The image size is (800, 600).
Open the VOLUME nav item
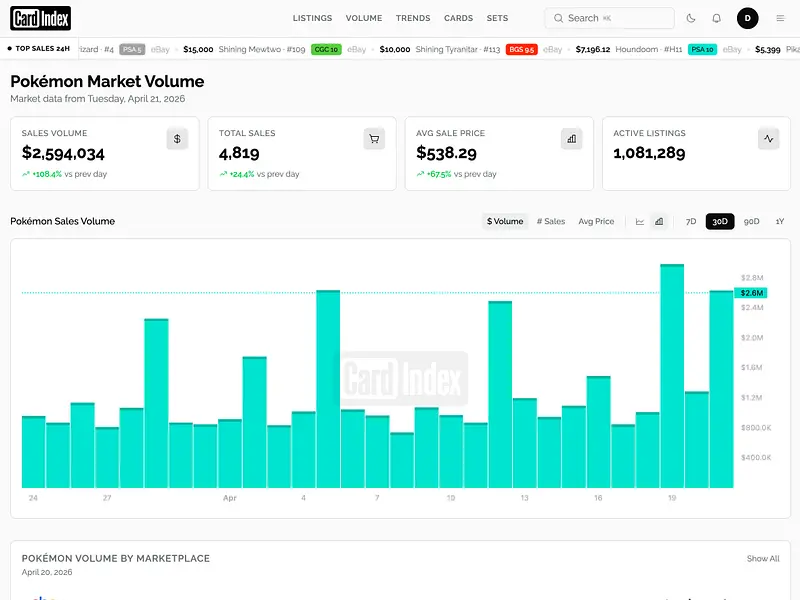point(364,18)
